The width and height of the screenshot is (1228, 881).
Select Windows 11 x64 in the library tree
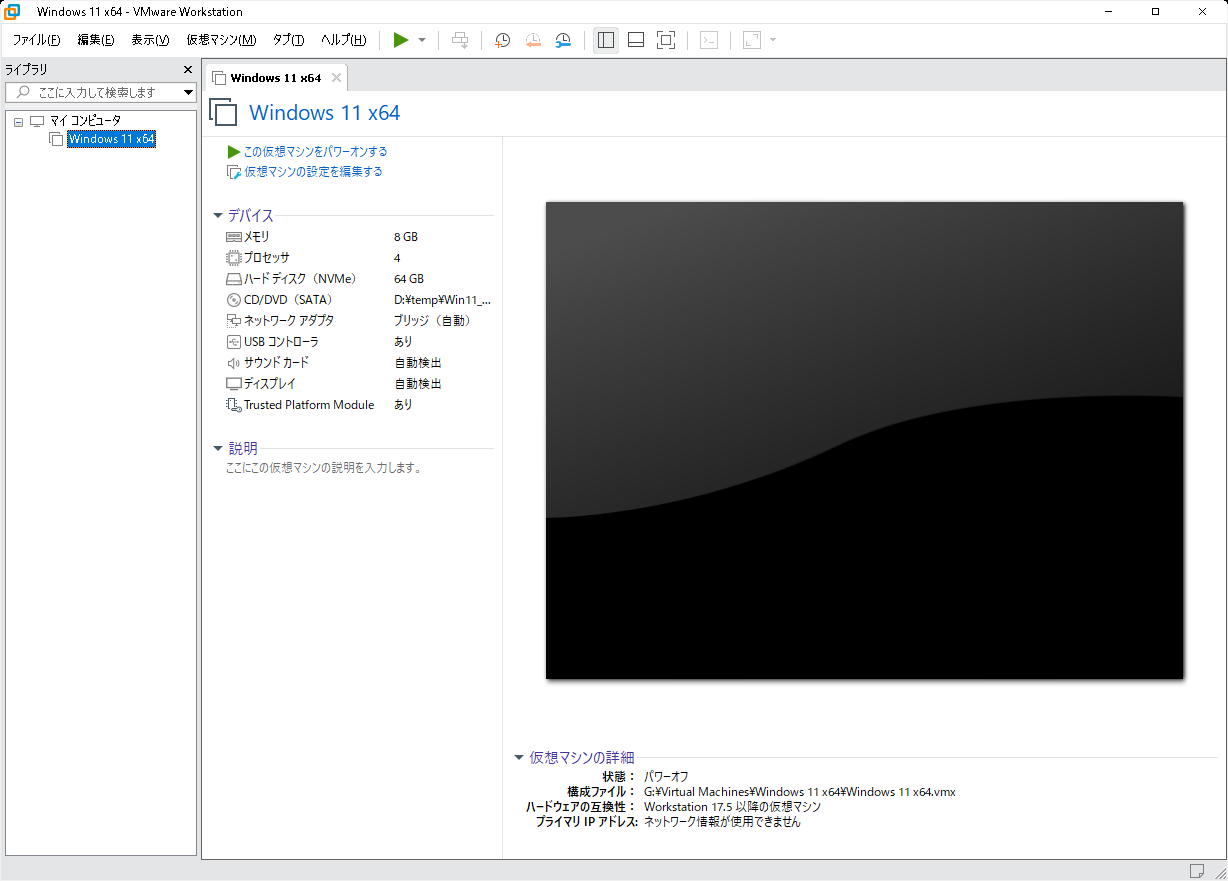(111, 139)
